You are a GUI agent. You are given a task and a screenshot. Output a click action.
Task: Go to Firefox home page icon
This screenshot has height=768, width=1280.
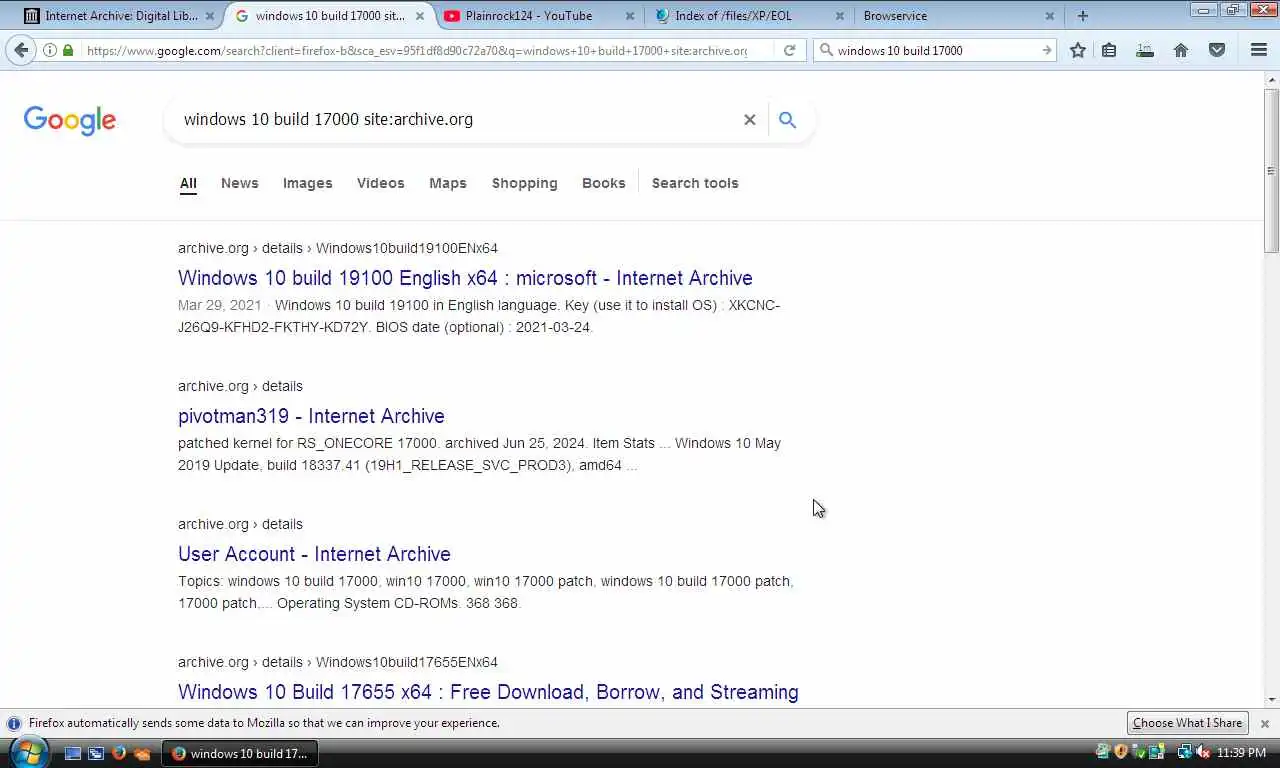coord(1181,50)
